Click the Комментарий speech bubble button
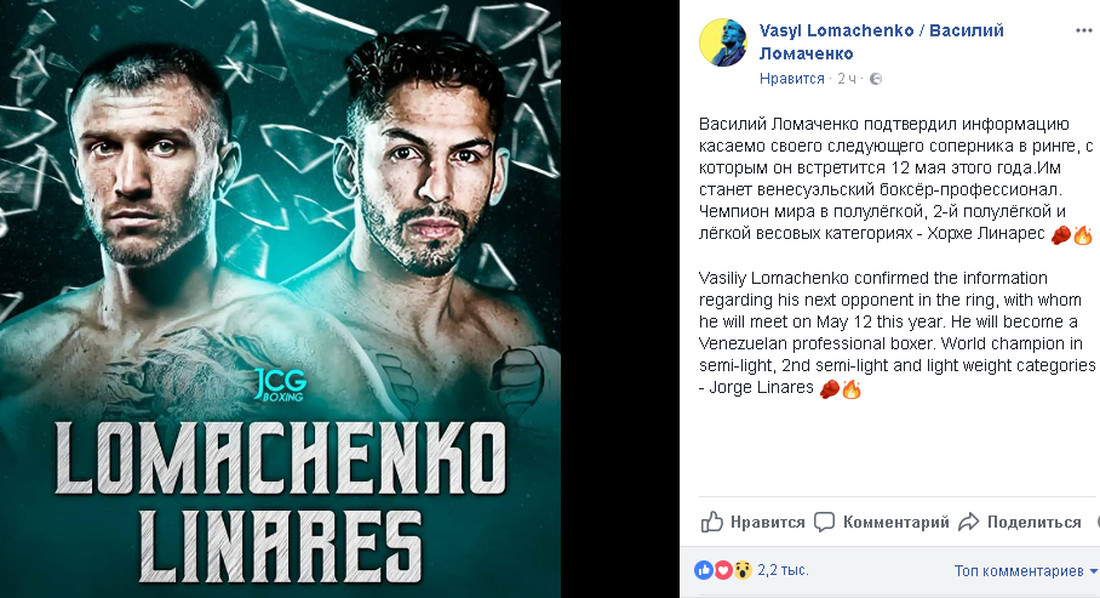 tap(881, 522)
